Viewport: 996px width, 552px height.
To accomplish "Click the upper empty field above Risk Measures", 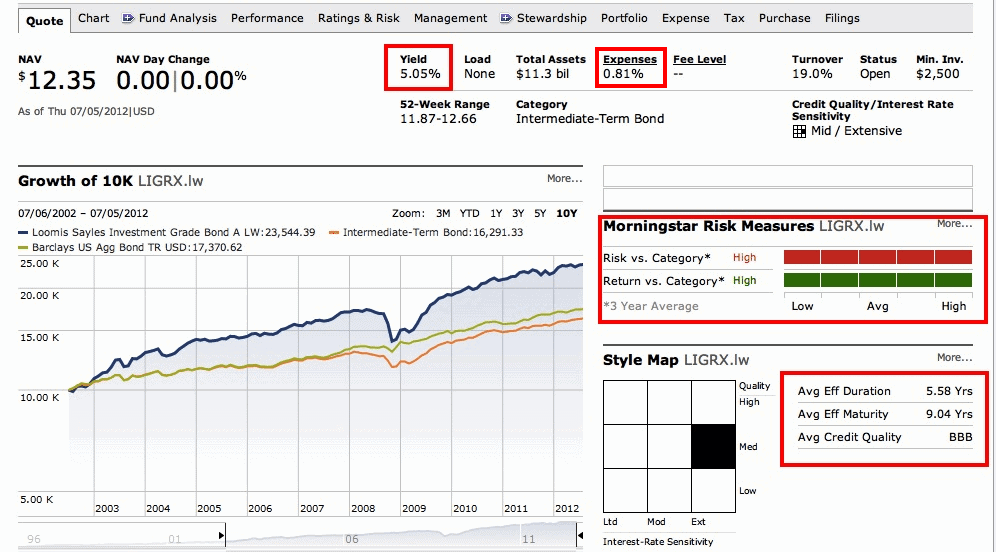I will click(788, 176).
